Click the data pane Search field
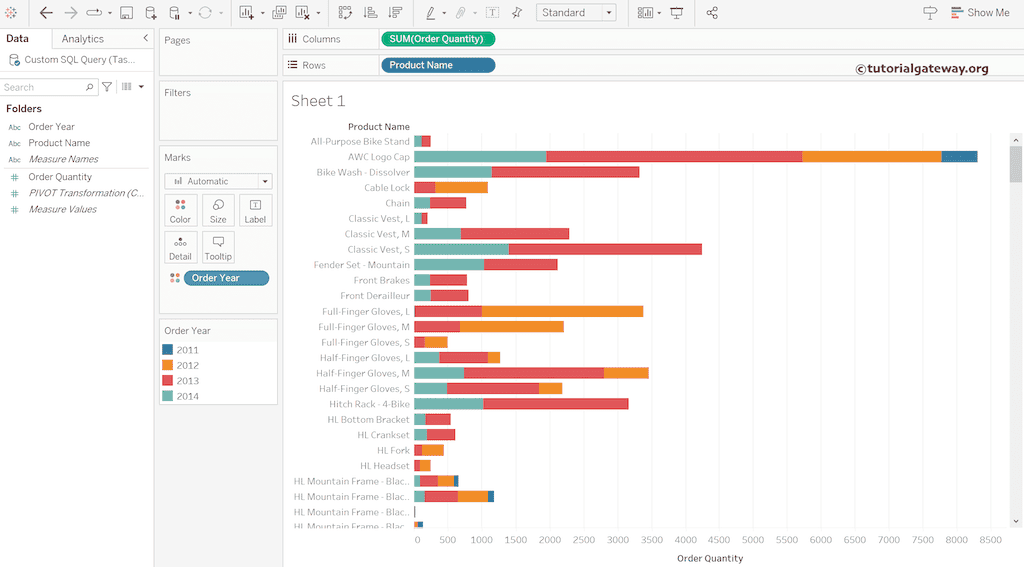Screen dimensions: 1024x567 point(43,87)
